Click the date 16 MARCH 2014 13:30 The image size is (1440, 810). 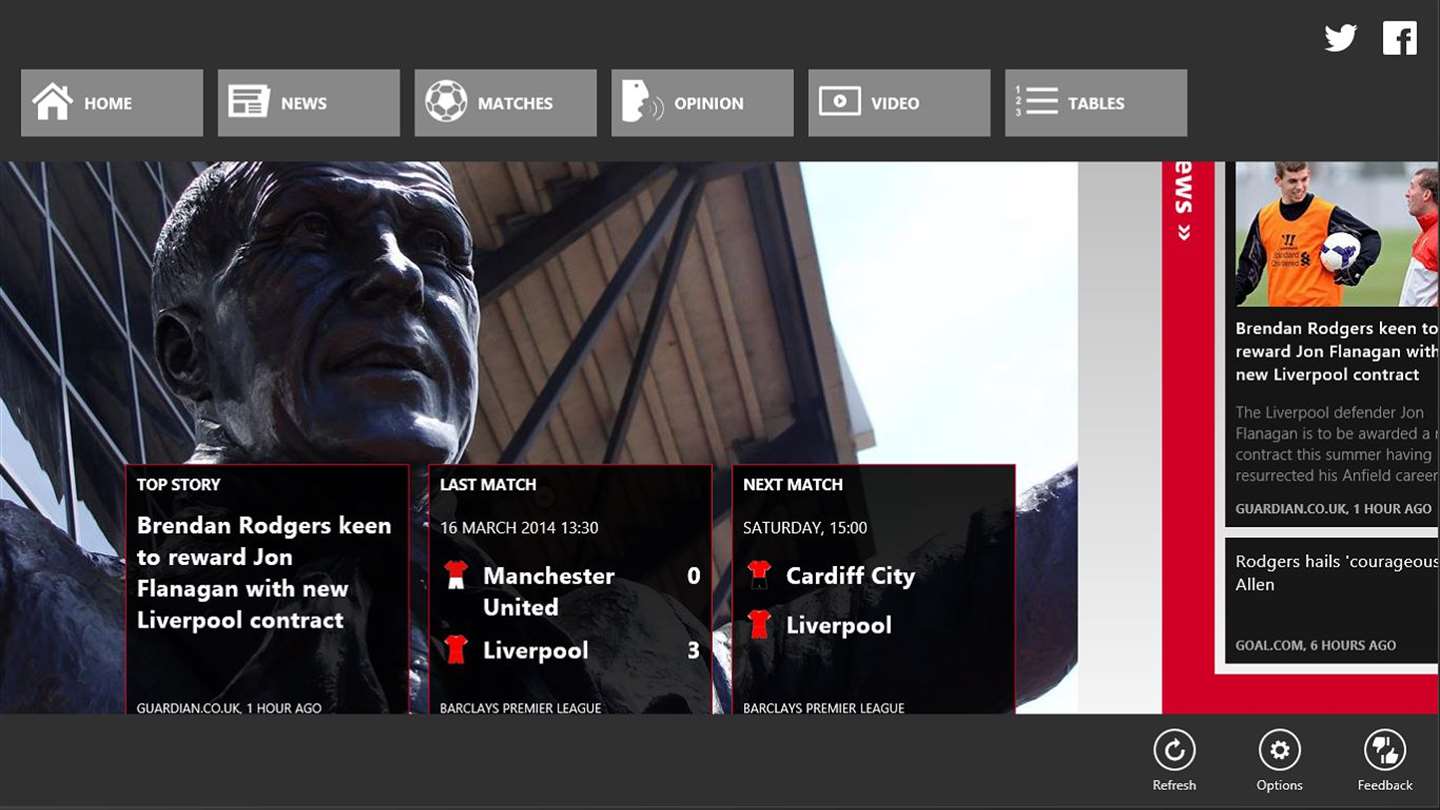tap(519, 528)
